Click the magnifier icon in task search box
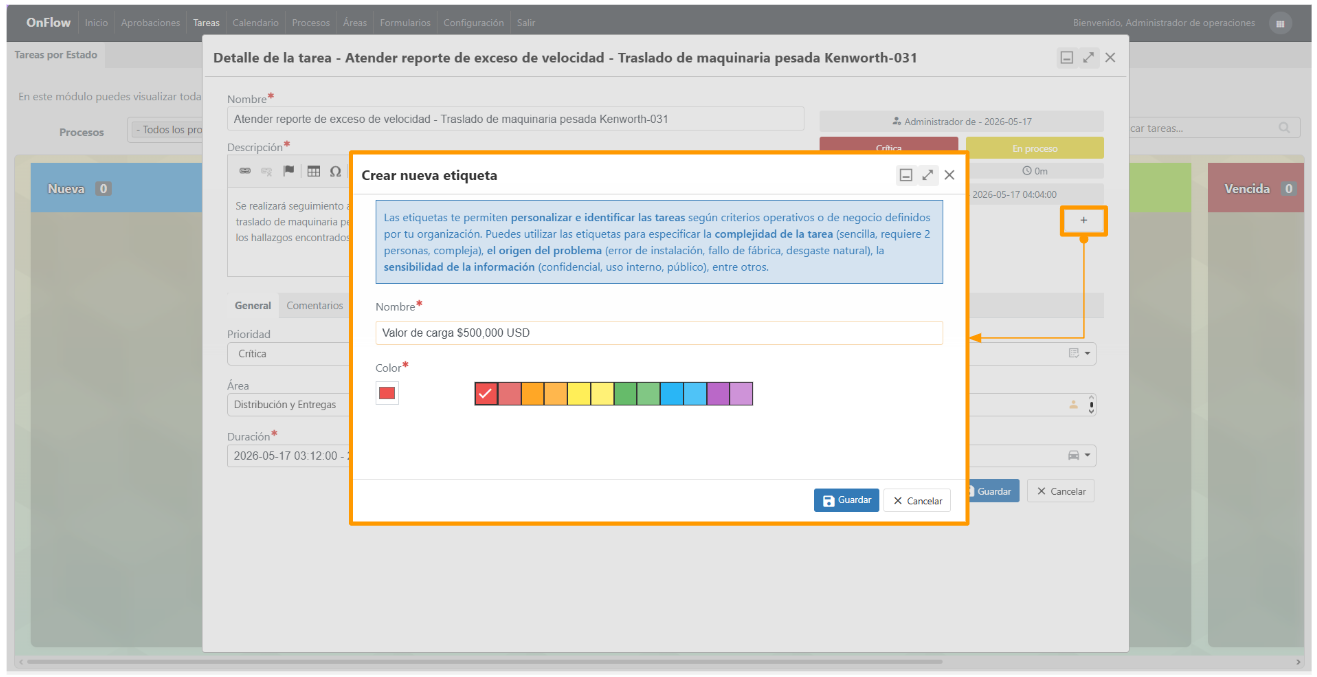The width and height of the screenshot is (1317, 677). (x=1284, y=128)
